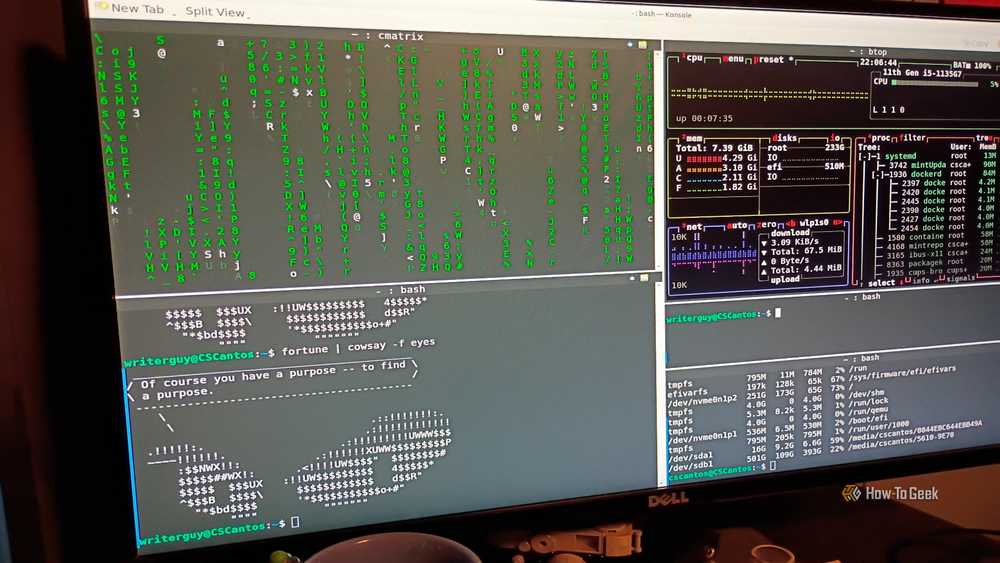
Task: Click the btop pane title header
Action: coord(869,52)
